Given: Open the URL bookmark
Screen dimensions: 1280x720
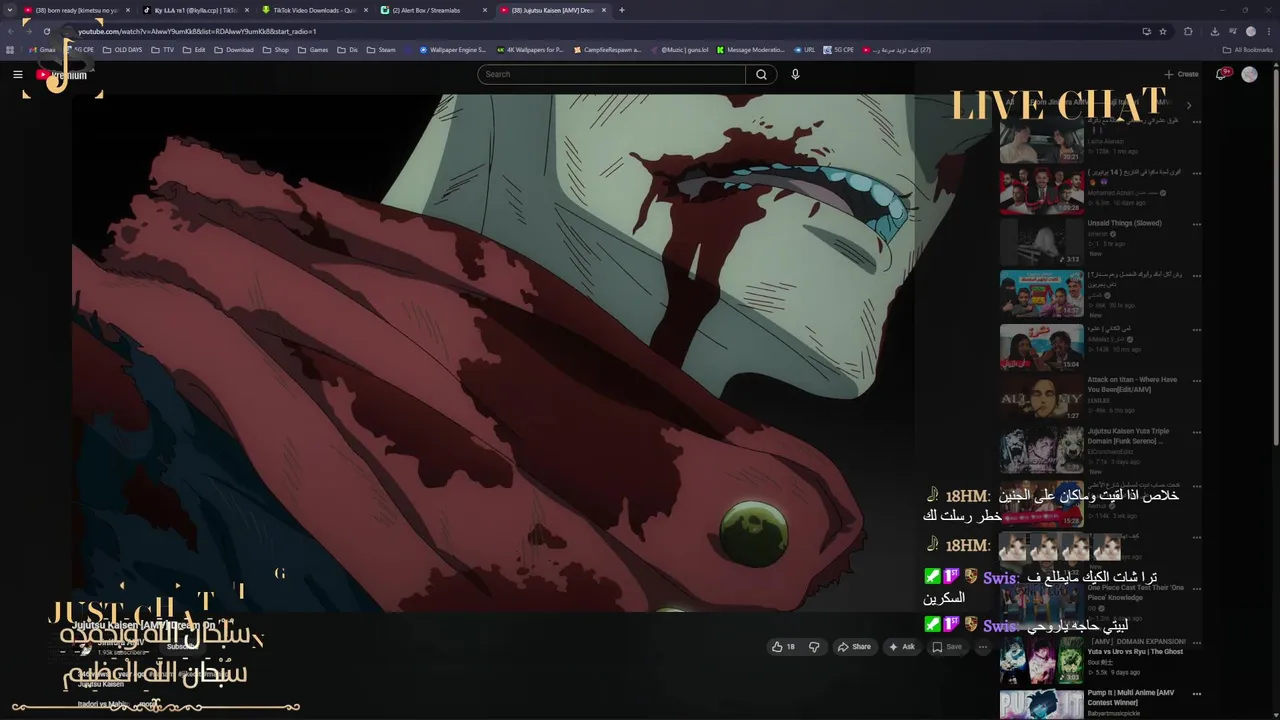Looking at the screenshot, I should (x=805, y=50).
